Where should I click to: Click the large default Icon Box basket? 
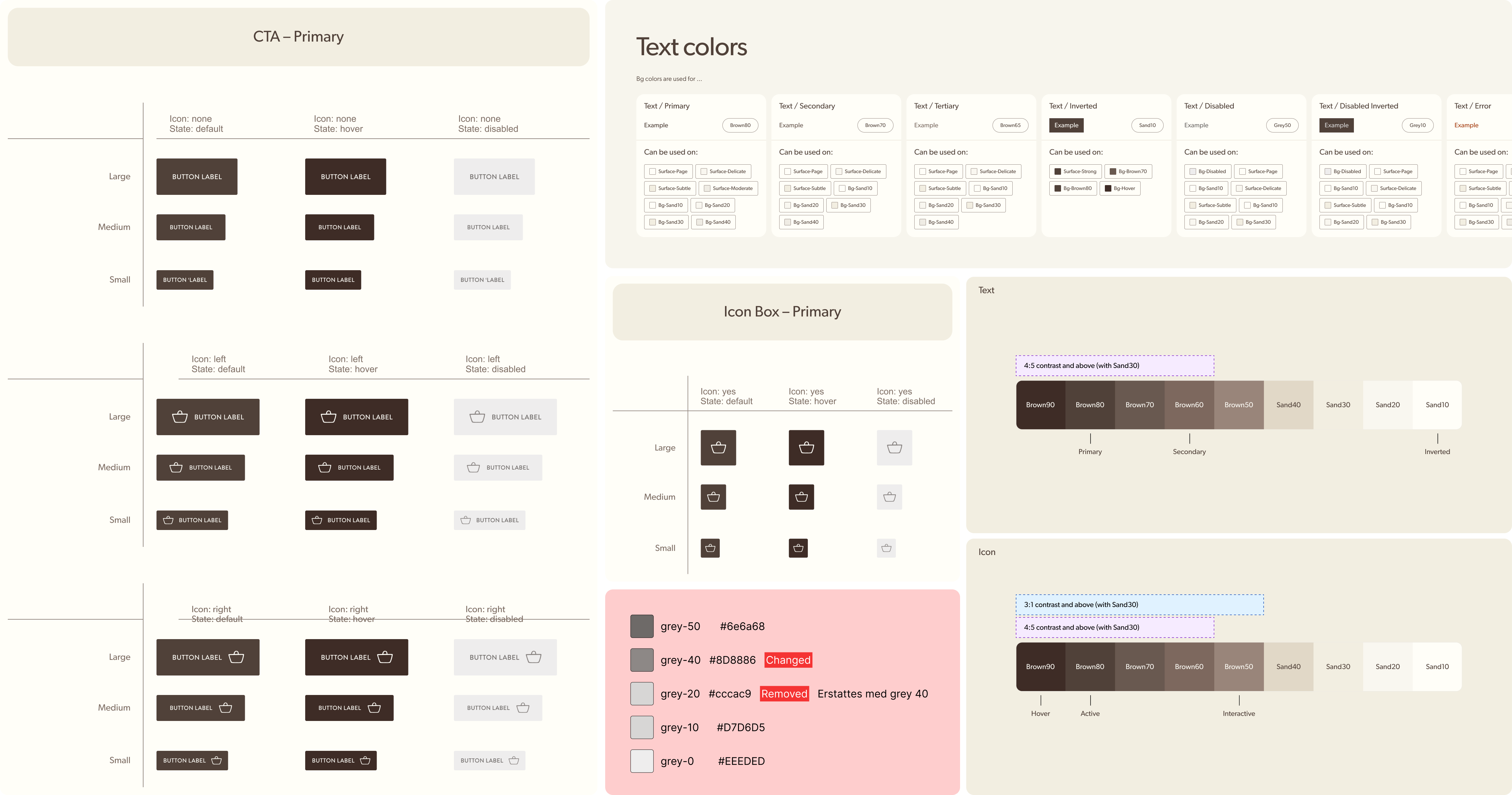coord(718,448)
